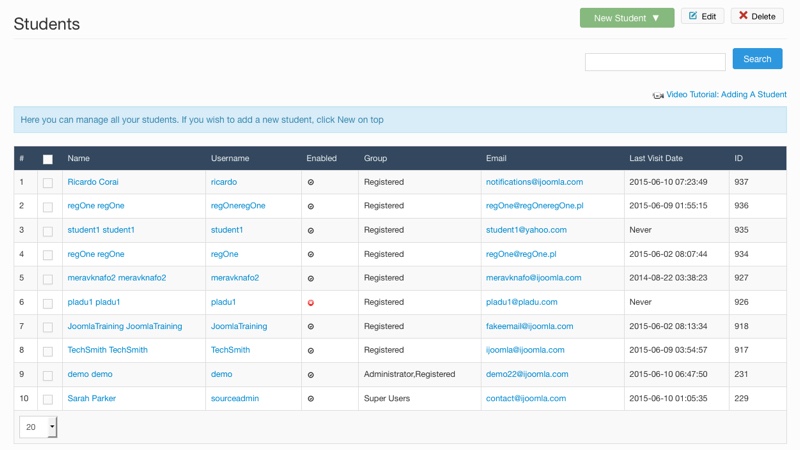Click the video camera icon beside tutorial link
Image resolution: width=800 pixels, height=450 pixels.
tap(658, 95)
